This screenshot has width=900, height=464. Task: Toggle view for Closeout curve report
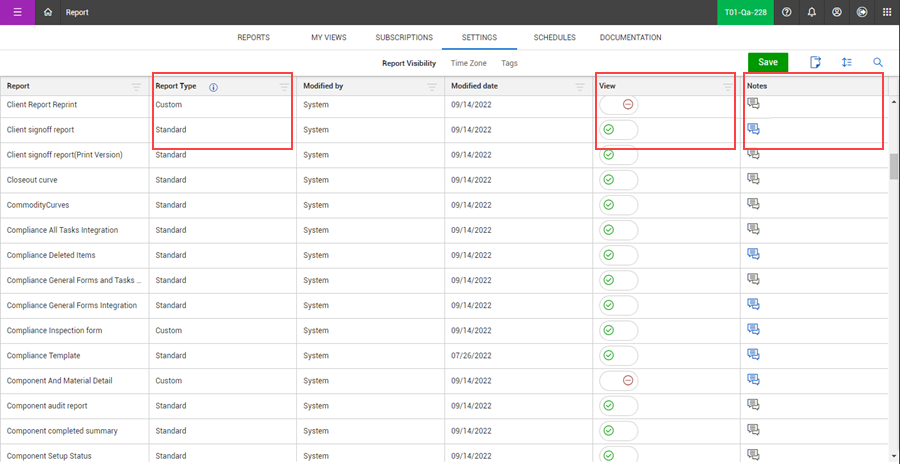tap(618, 180)
